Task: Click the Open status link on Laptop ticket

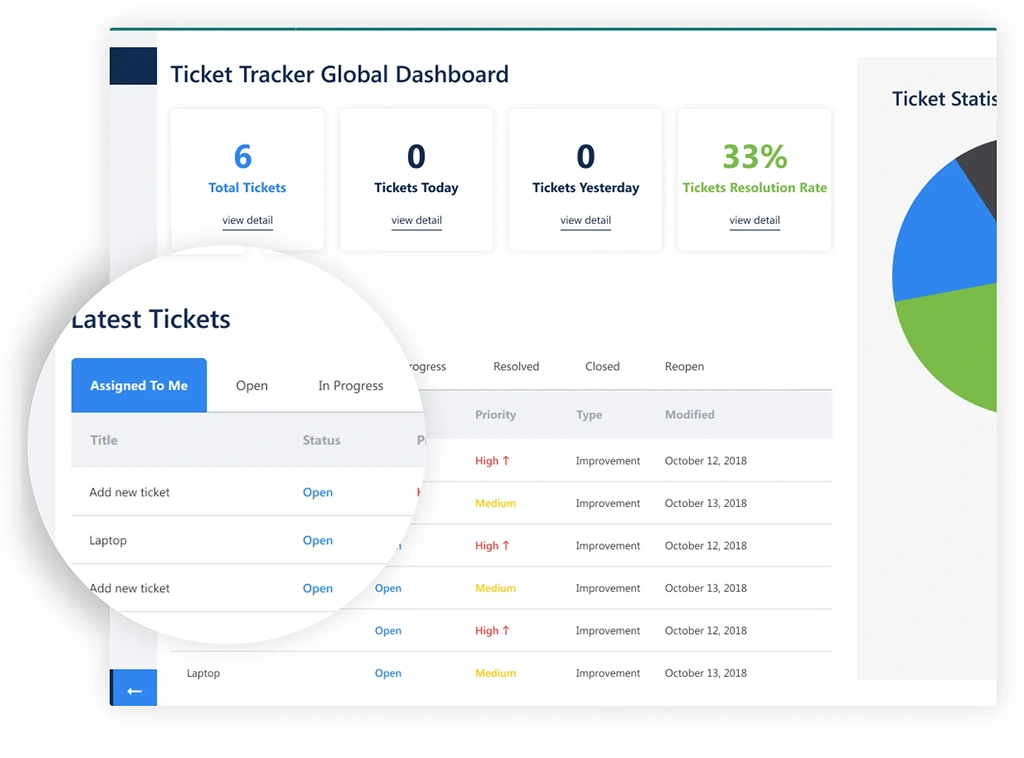Action: click(317, 540)
